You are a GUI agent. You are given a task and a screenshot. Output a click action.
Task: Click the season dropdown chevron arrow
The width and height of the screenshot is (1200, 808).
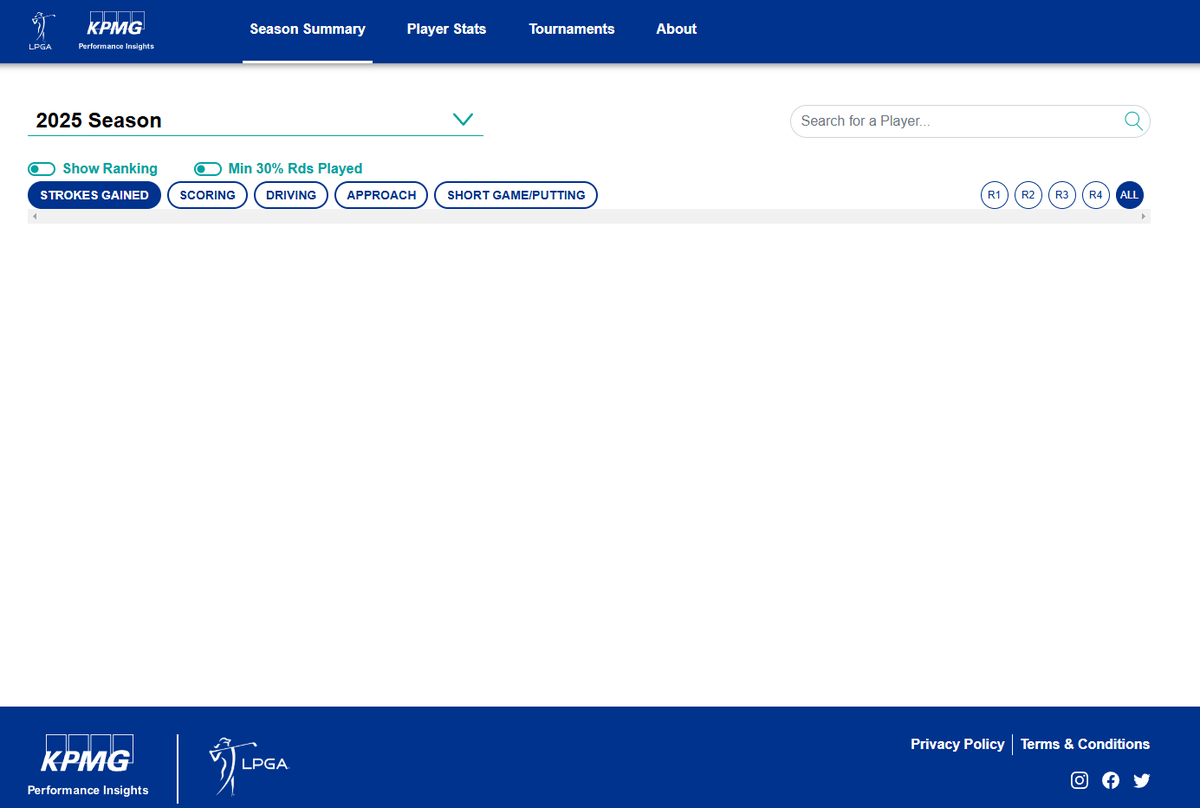pyautogui.click(x=462, y=119)
